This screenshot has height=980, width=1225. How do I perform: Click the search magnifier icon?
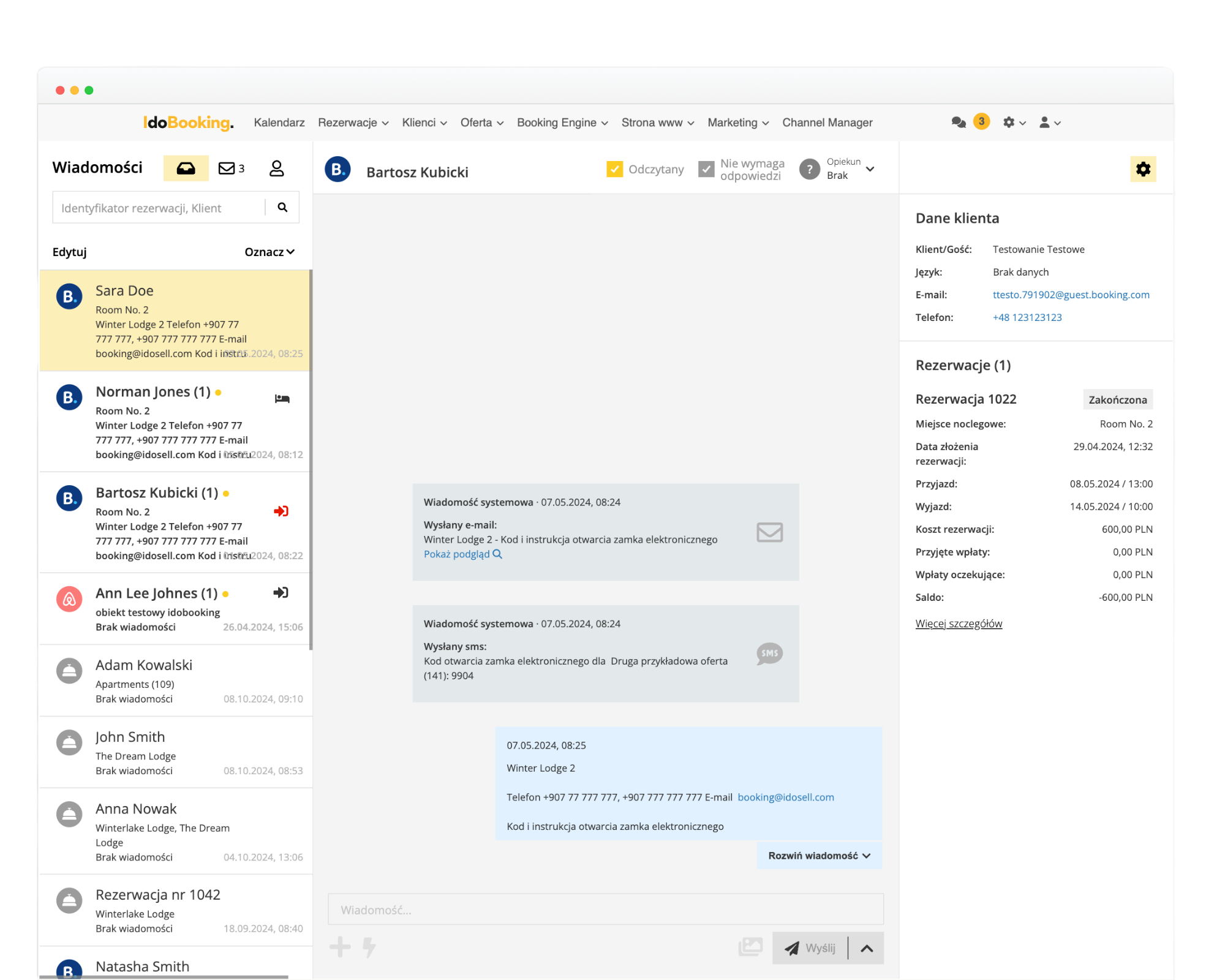point(282,208)
